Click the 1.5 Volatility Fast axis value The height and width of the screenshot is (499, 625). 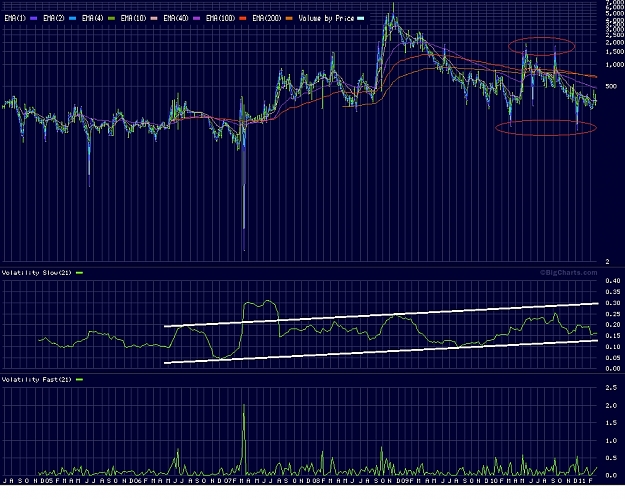point(611,423)
